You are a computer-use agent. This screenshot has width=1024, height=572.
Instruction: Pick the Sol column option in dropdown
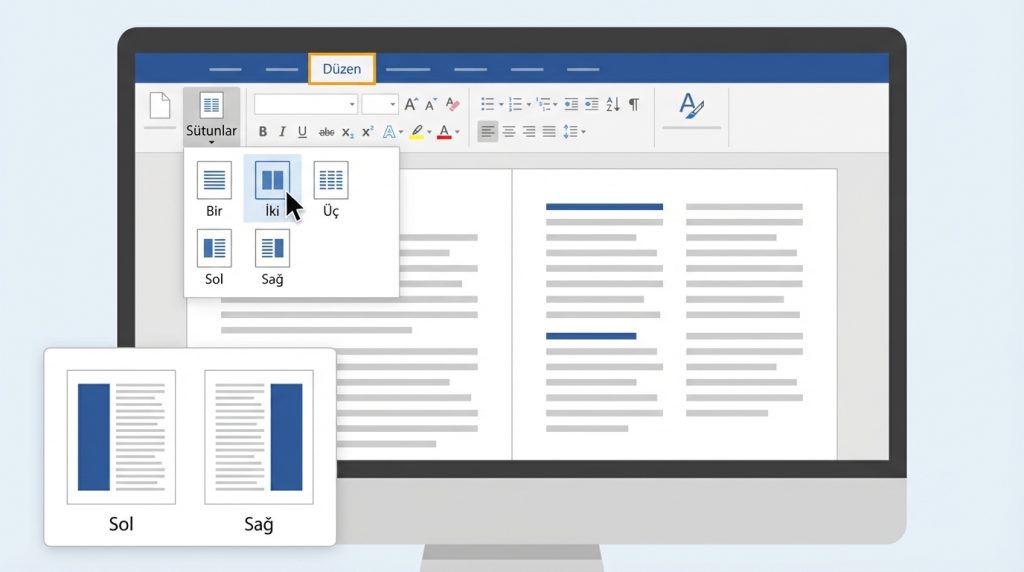tap(214, 256)
